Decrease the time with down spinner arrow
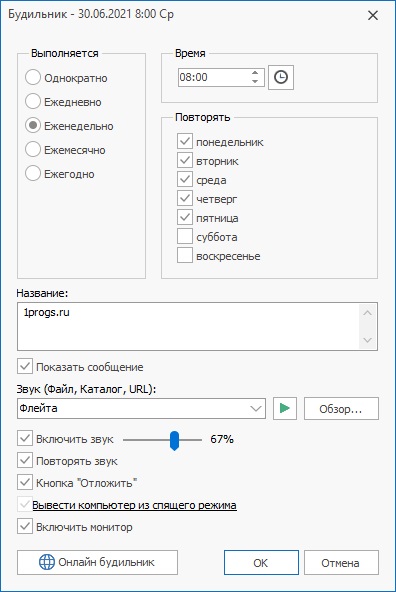Viewport: 396px width, 592px height. coord(255,81)
